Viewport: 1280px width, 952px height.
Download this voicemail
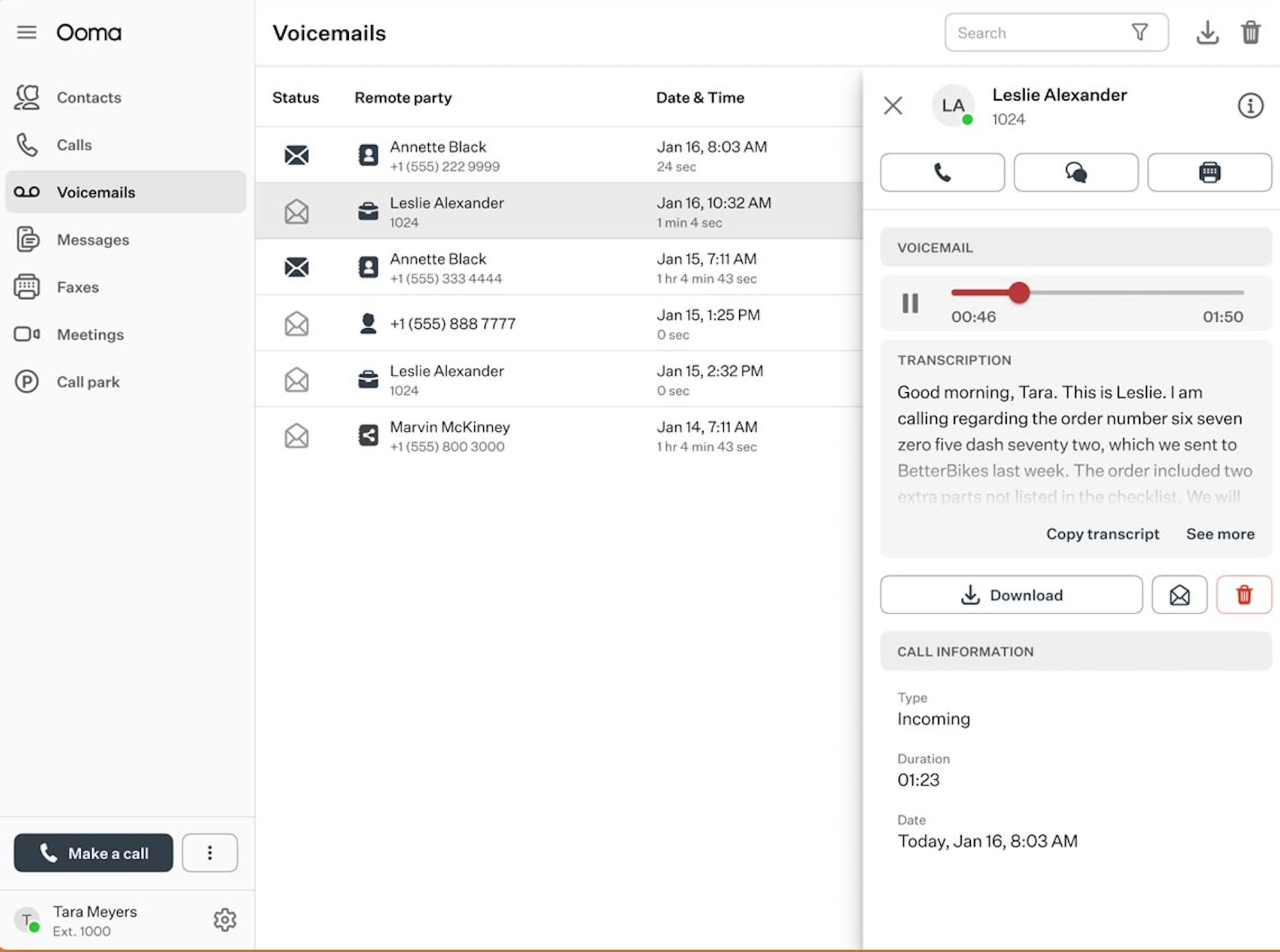(x=1011, y=595)
